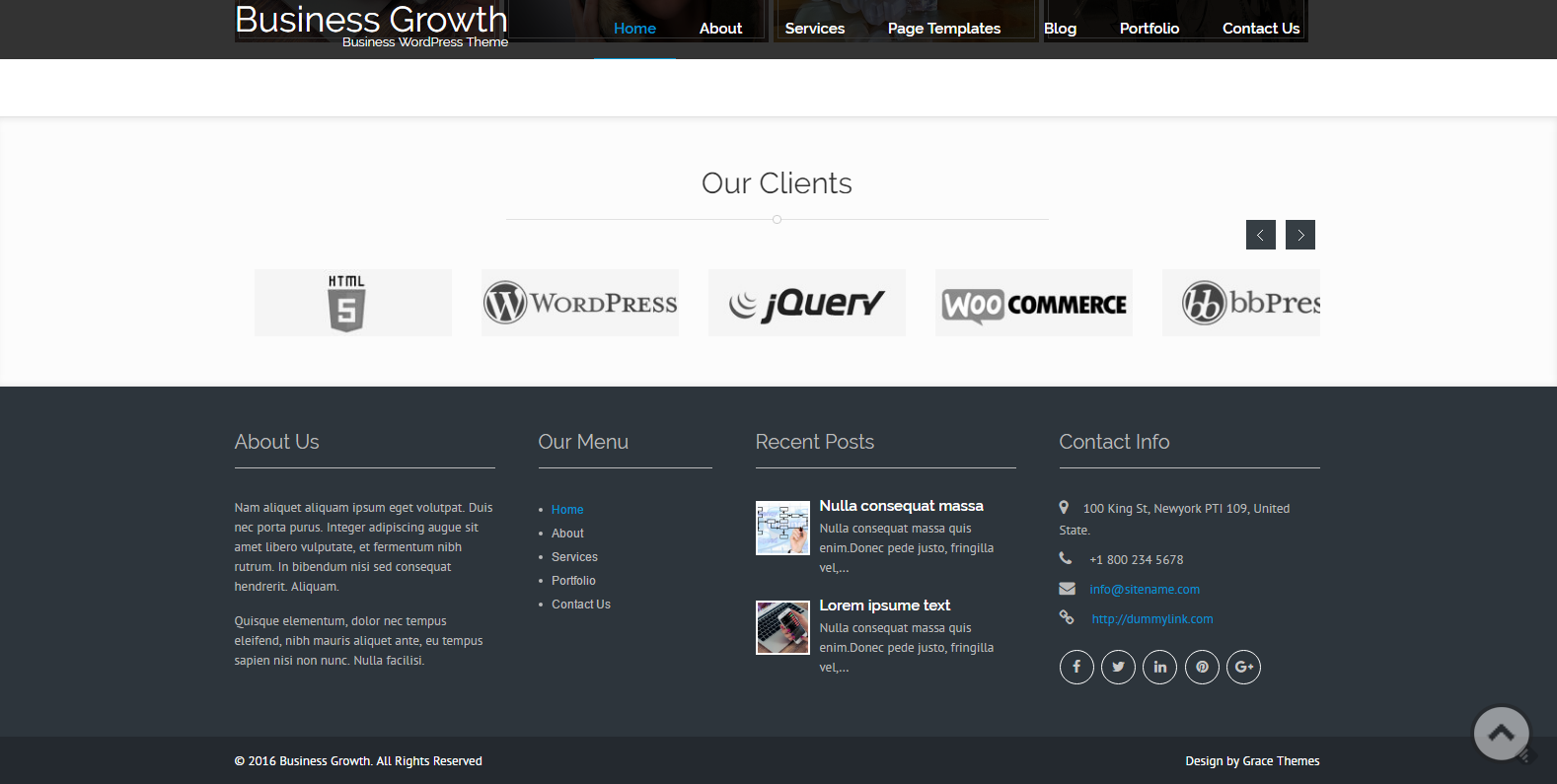Click the Google Plus social icon
This screenshot has height=784, width=1557.
point(1243,668)
